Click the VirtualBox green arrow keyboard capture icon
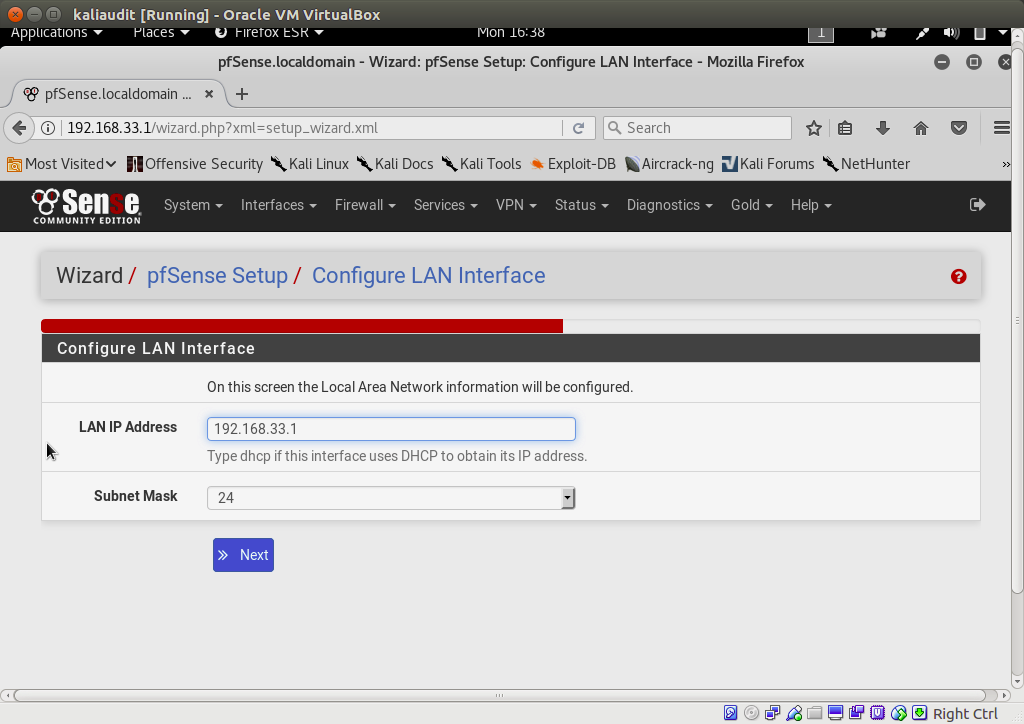Viewport: 1024px width, 724px height. [x=920, y=713]
